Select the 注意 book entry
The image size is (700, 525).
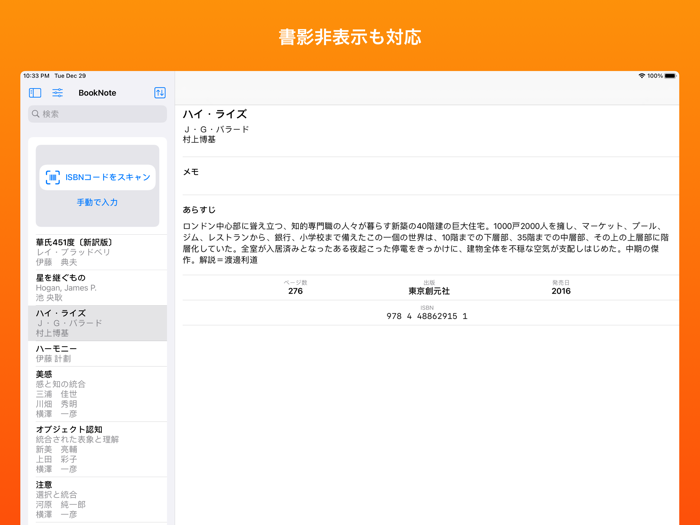point(97,499)
